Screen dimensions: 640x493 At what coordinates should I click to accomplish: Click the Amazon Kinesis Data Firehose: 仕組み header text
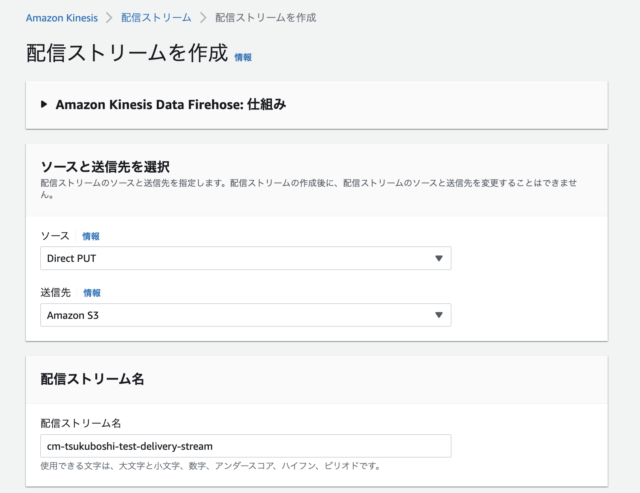click(171, 104)
